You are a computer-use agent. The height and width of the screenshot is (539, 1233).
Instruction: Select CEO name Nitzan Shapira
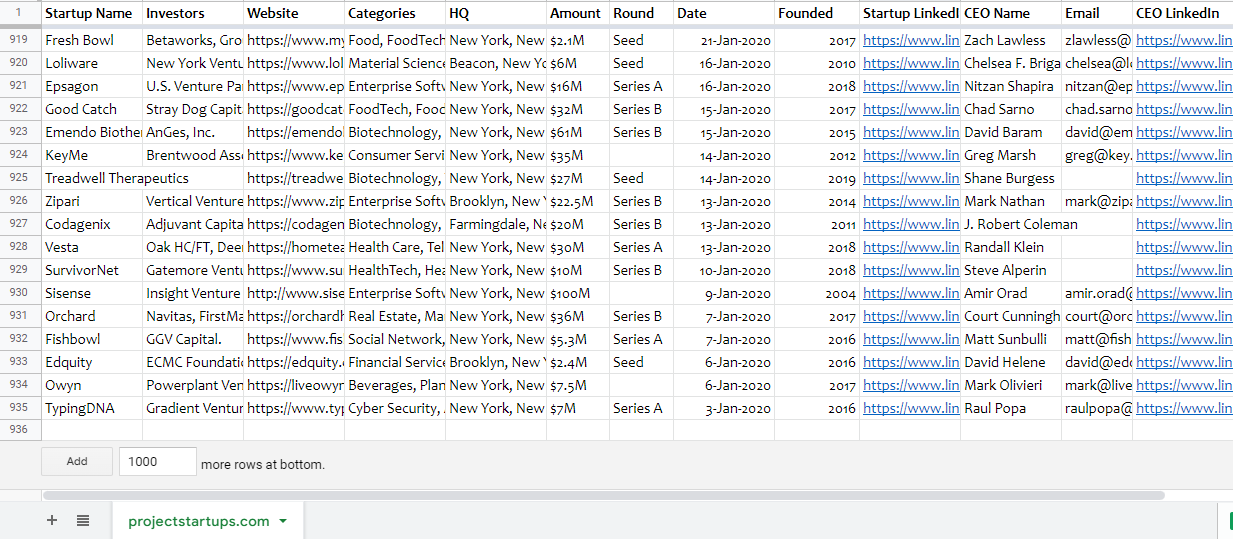pos(1011,86)
